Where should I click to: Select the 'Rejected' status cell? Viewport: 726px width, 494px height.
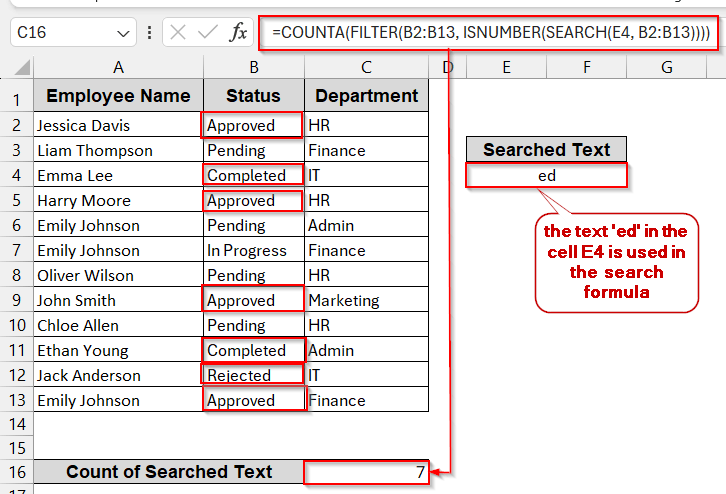253,375
